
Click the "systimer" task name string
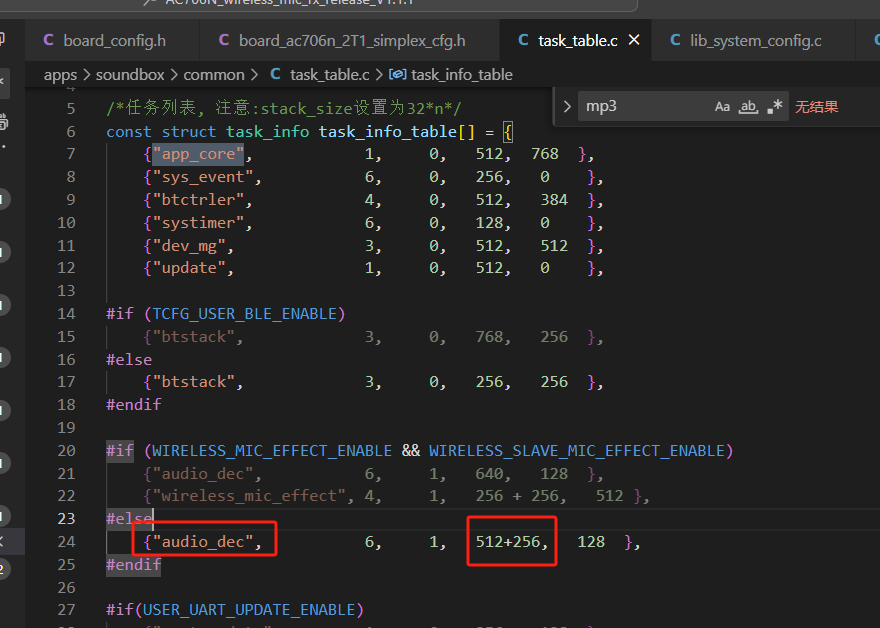(x=198, y=223)
